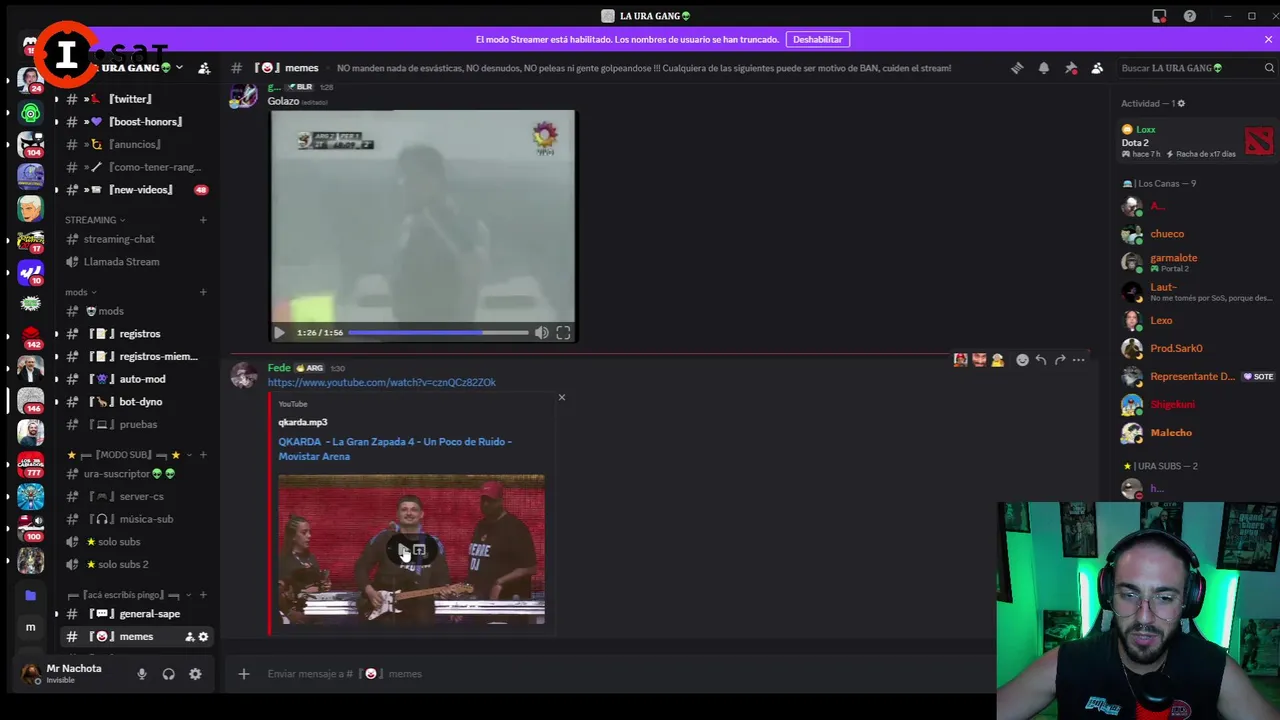Open the inbox icon in title bar
Image resolution: width=1280 pixels, height=720 pixels.
(x=1159, y=16)
